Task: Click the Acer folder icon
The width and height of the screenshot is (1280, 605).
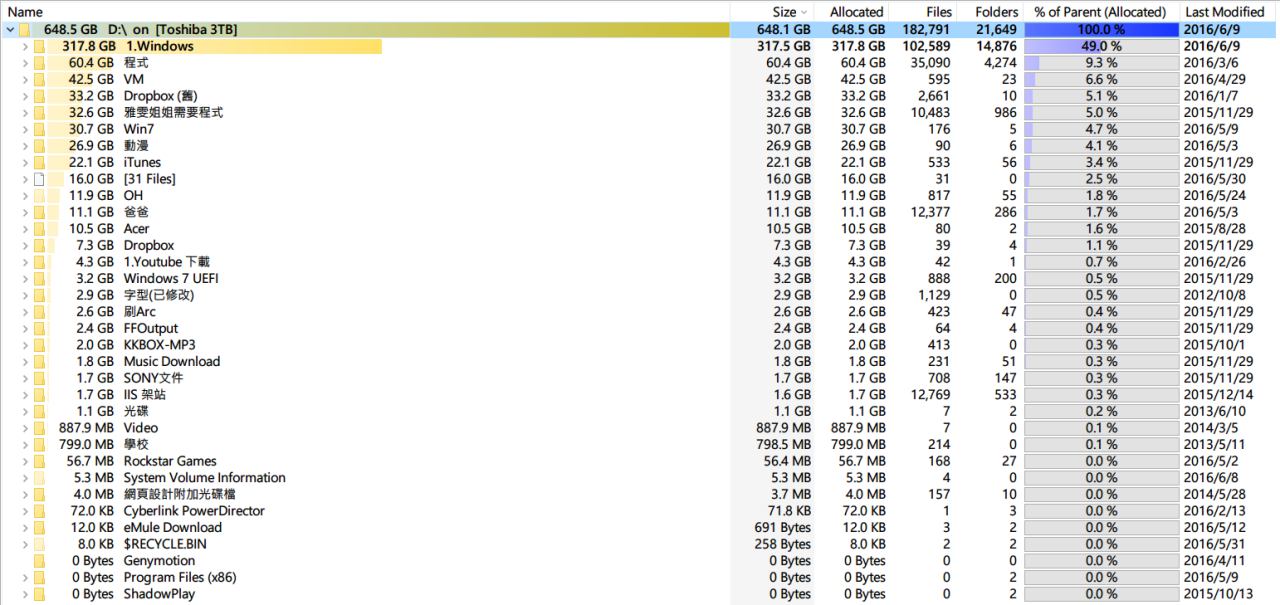Action: 38,228
